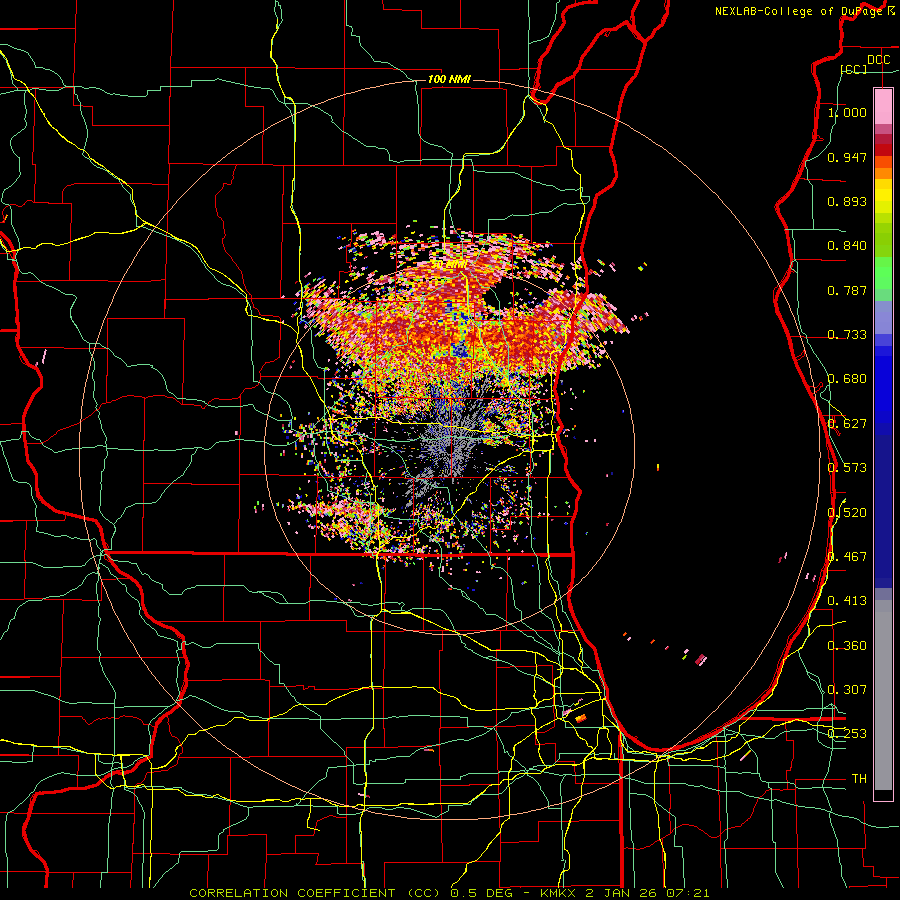Screen dimensions: 900x900
Task: Pick the light pink color bar segment
Action: [x=883, y=106]
